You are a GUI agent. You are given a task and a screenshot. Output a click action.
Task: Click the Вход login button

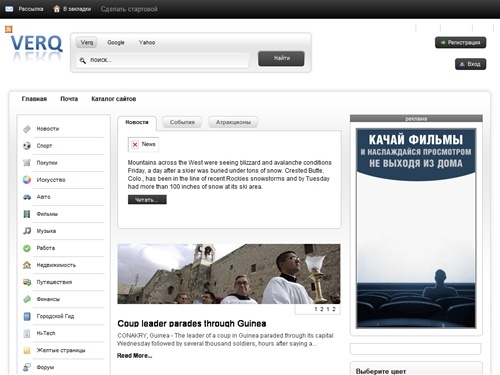(x=470, y=64)
